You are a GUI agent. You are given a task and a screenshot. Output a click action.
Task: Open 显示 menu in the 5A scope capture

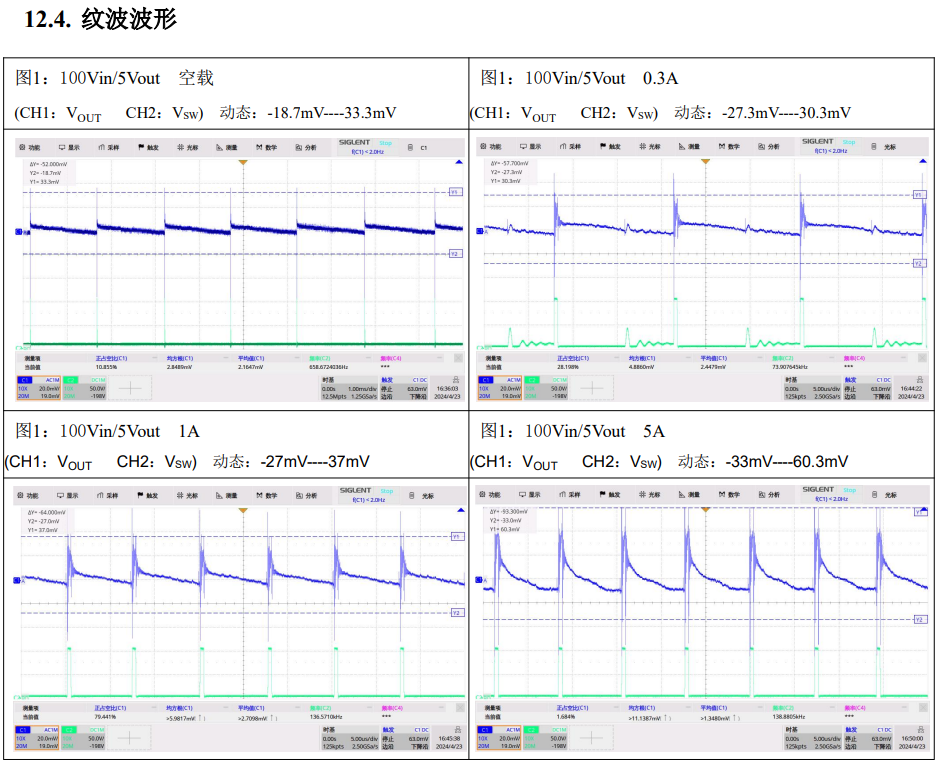click(530, 495)
